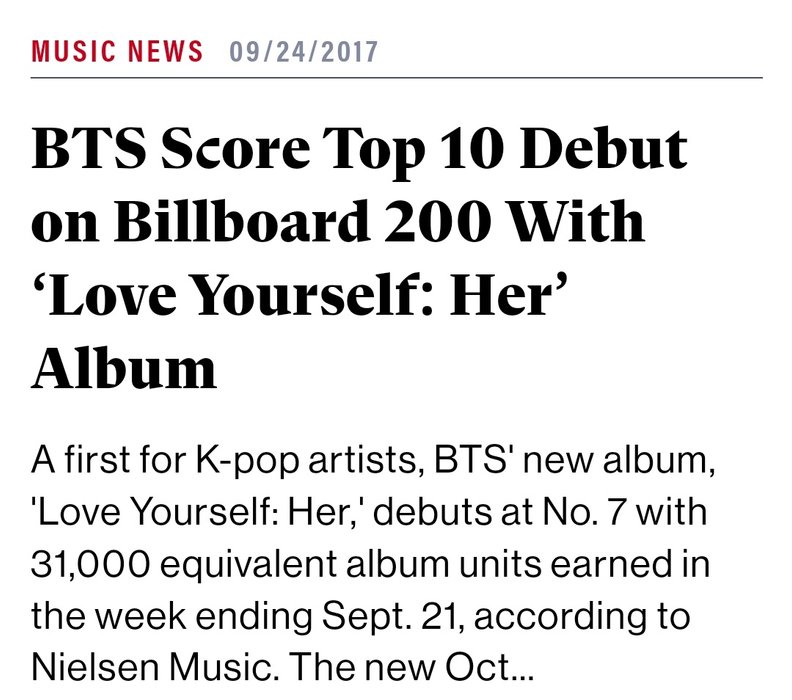The width and height of the screenshot is (792, 700).
Task: Click the word 'MUSIC' in the red label
Action: pyautogui.click(x=74, y=52)
